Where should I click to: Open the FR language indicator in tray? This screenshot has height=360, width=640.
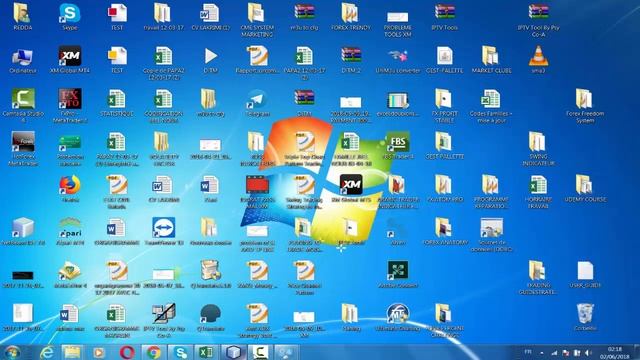(528, 351)
